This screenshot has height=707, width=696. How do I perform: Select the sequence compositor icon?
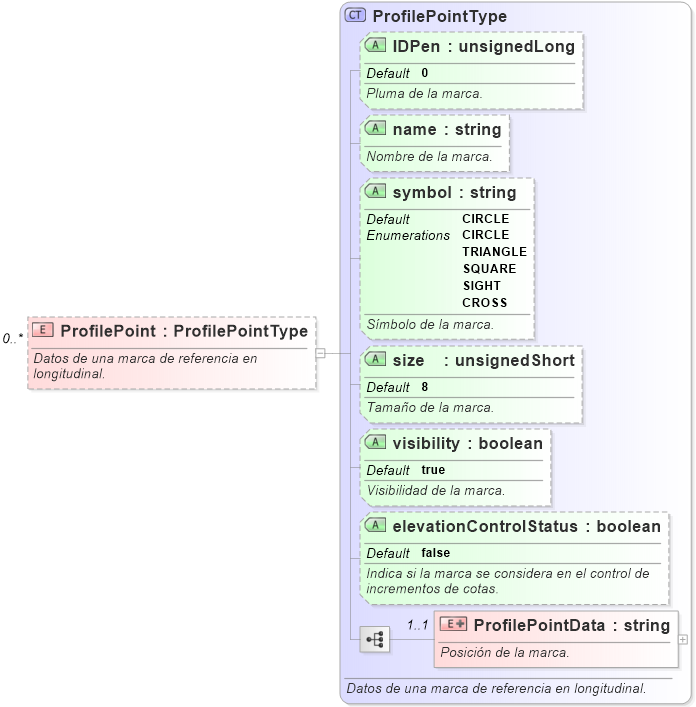pos(375,639)
